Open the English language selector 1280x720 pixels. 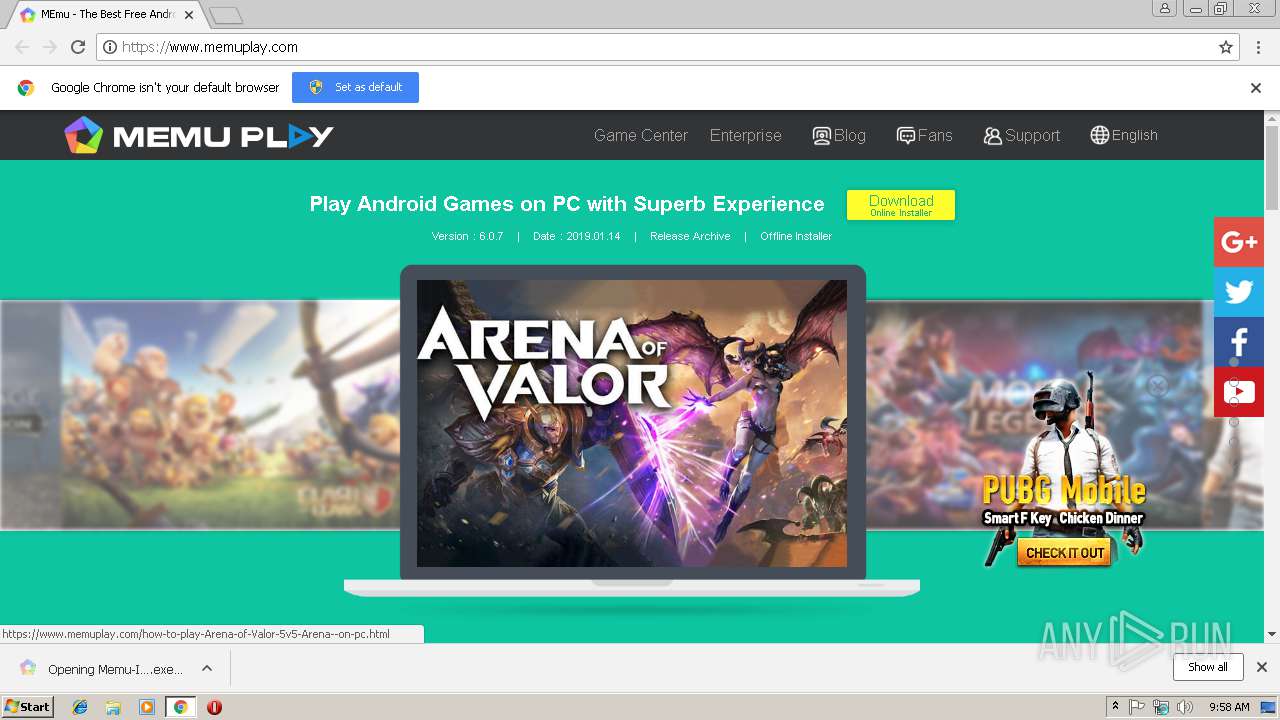pos(1124,135)
